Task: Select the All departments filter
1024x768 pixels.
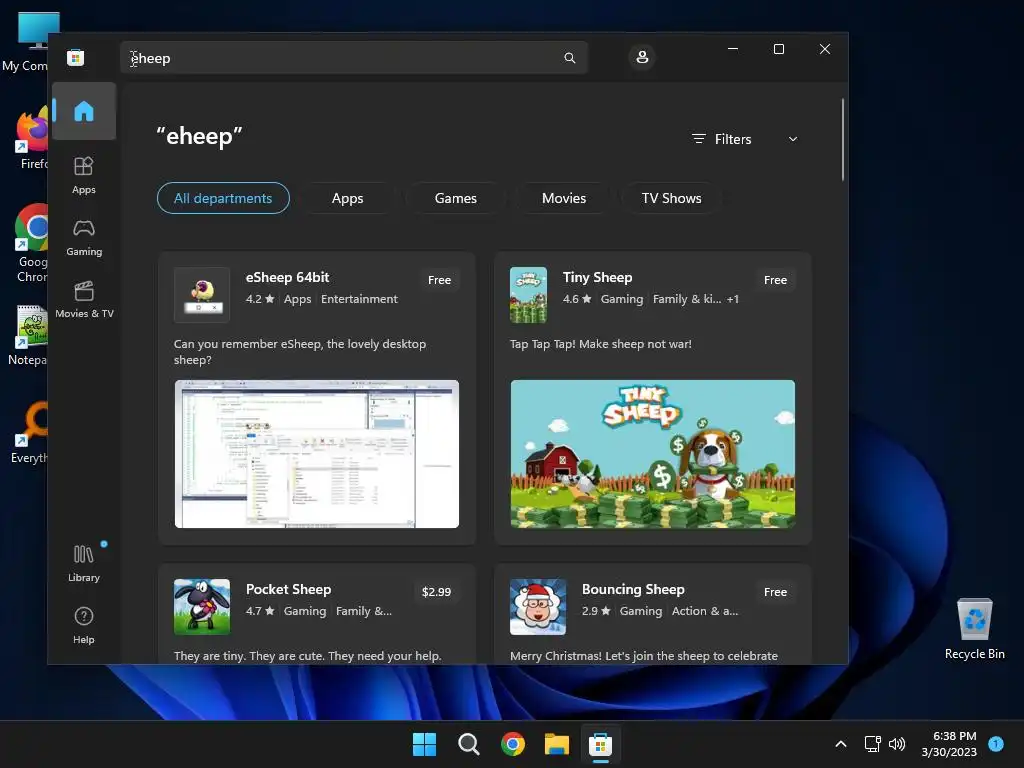Action: coord(223,198)
